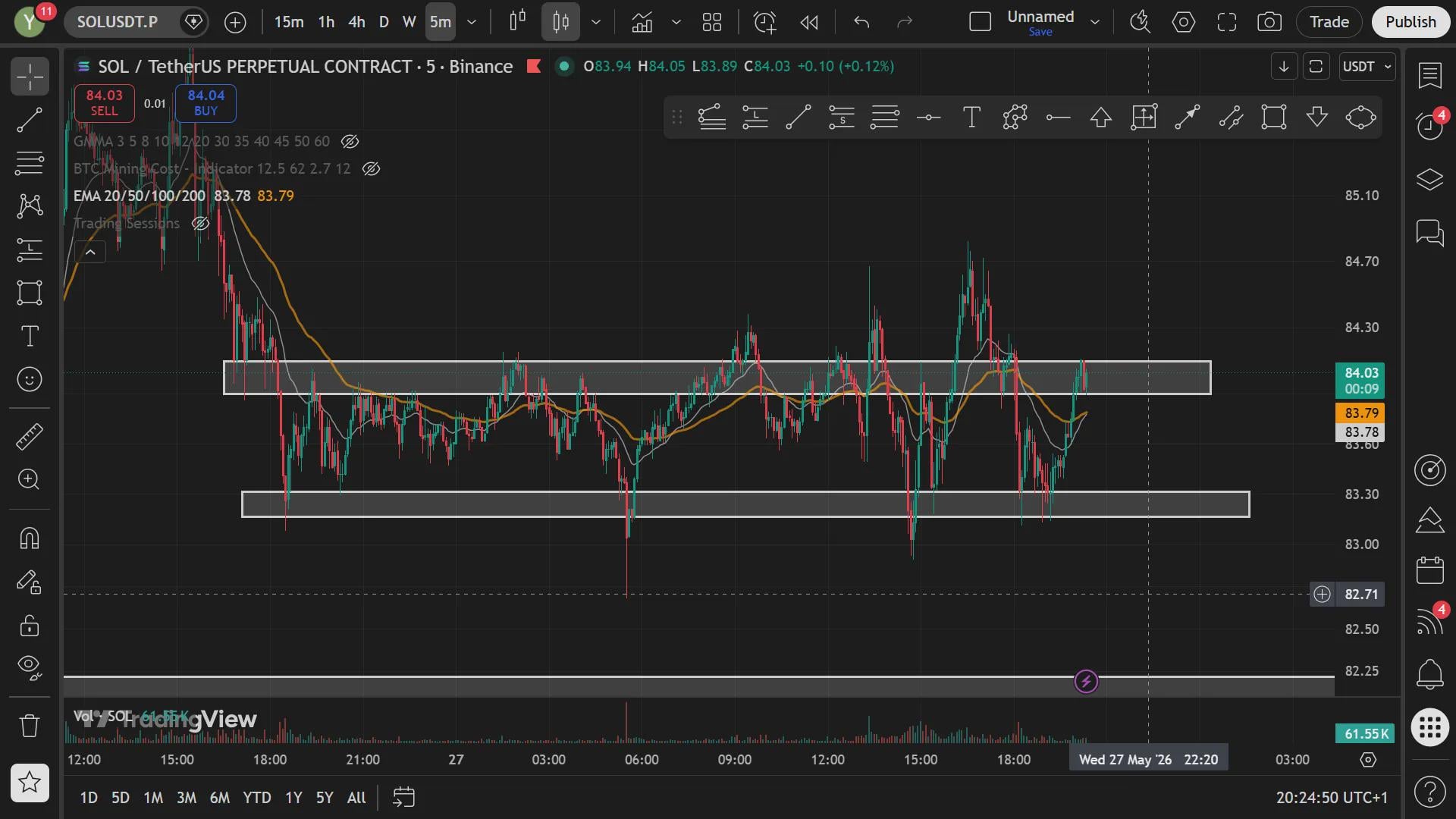The height and width of the screenshot is (819, 1456).
Task: Open the emoji and icons tool
Action: tap(30, 379)
